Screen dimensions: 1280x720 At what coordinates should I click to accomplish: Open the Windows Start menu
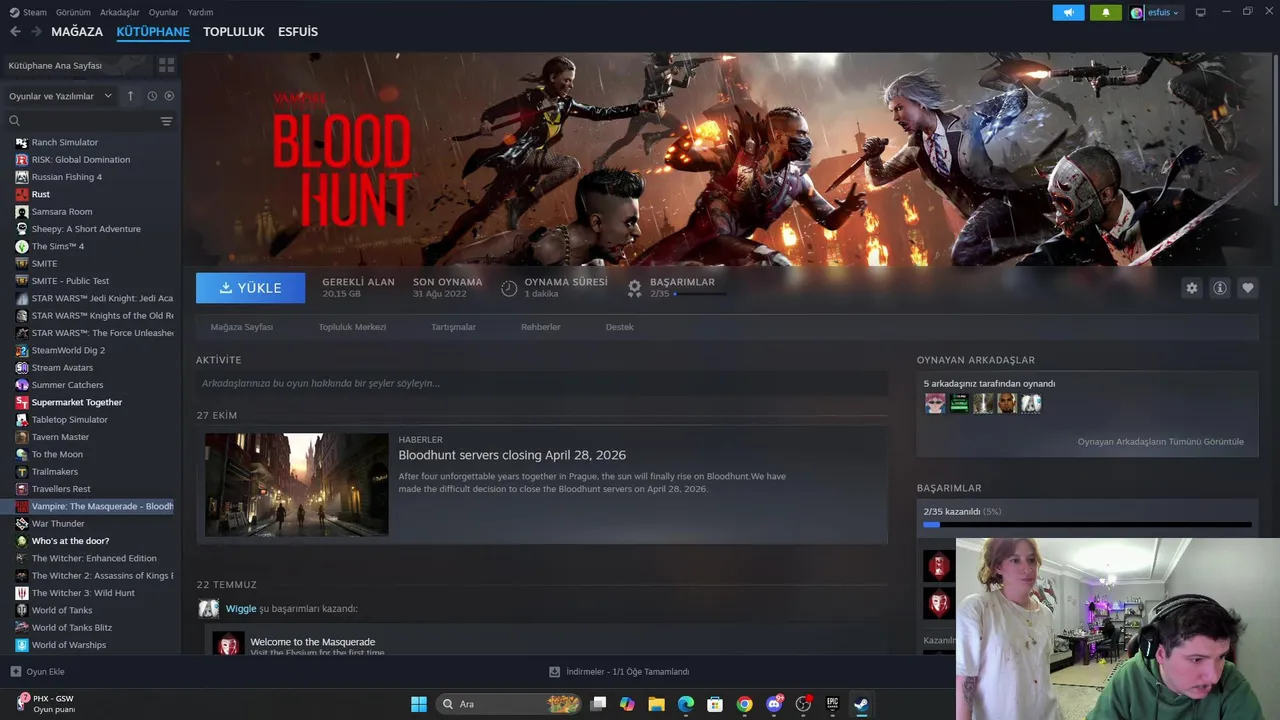[419, 704]
